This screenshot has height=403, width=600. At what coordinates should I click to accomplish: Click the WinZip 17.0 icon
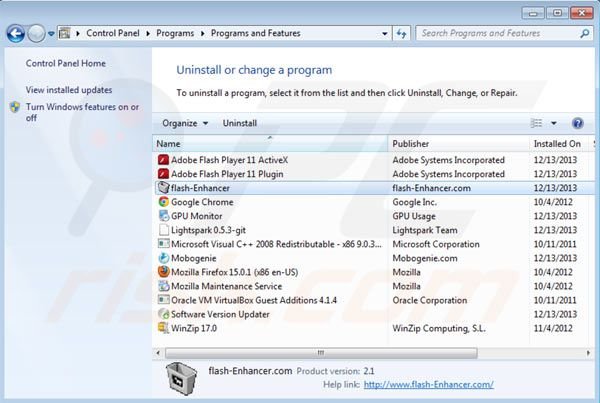[163, 328]
